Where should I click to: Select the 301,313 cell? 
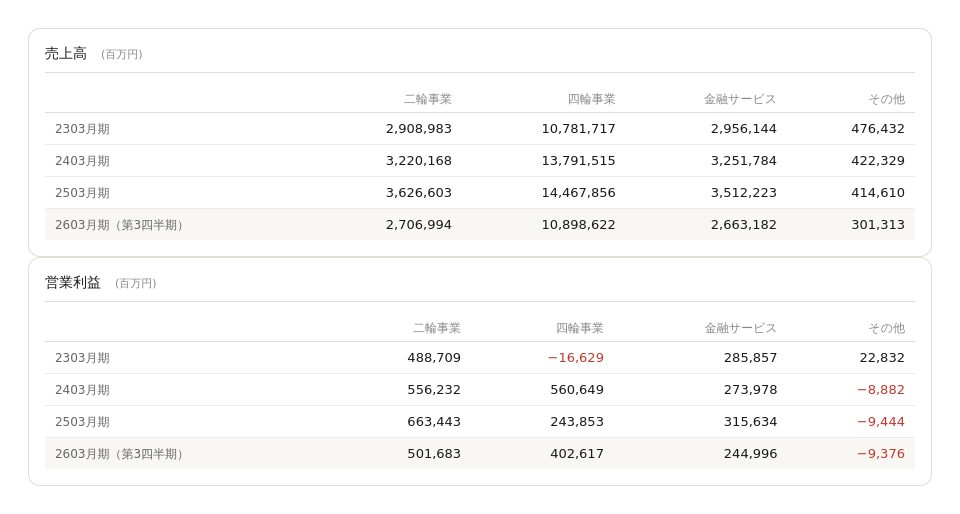pos(877,225)
